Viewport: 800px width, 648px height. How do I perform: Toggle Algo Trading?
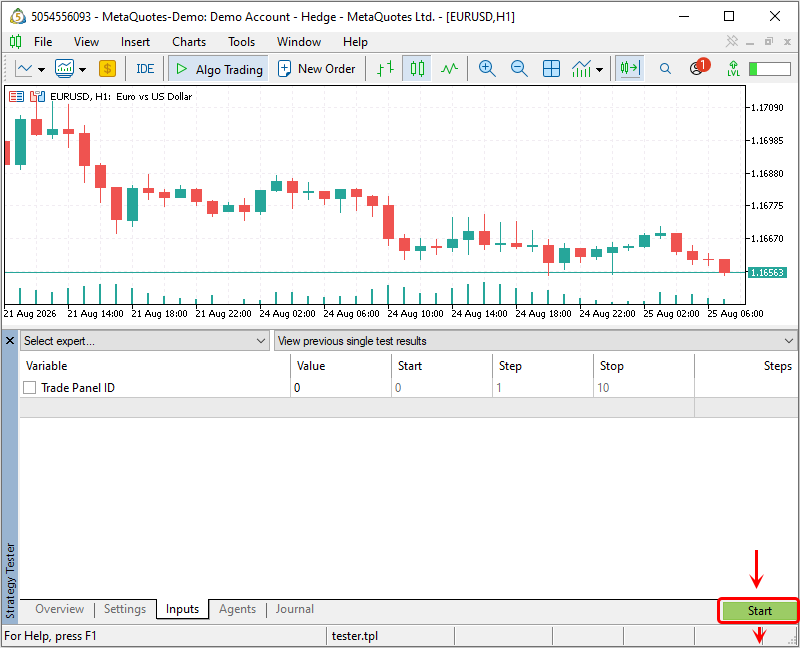pos(219,69)
